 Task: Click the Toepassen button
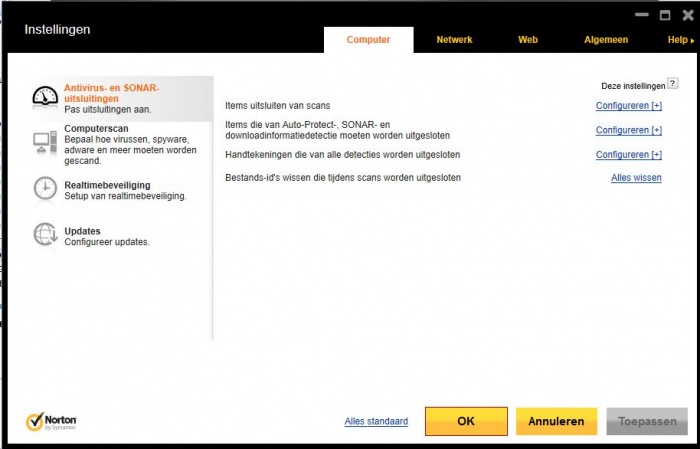tap(647, 421)
